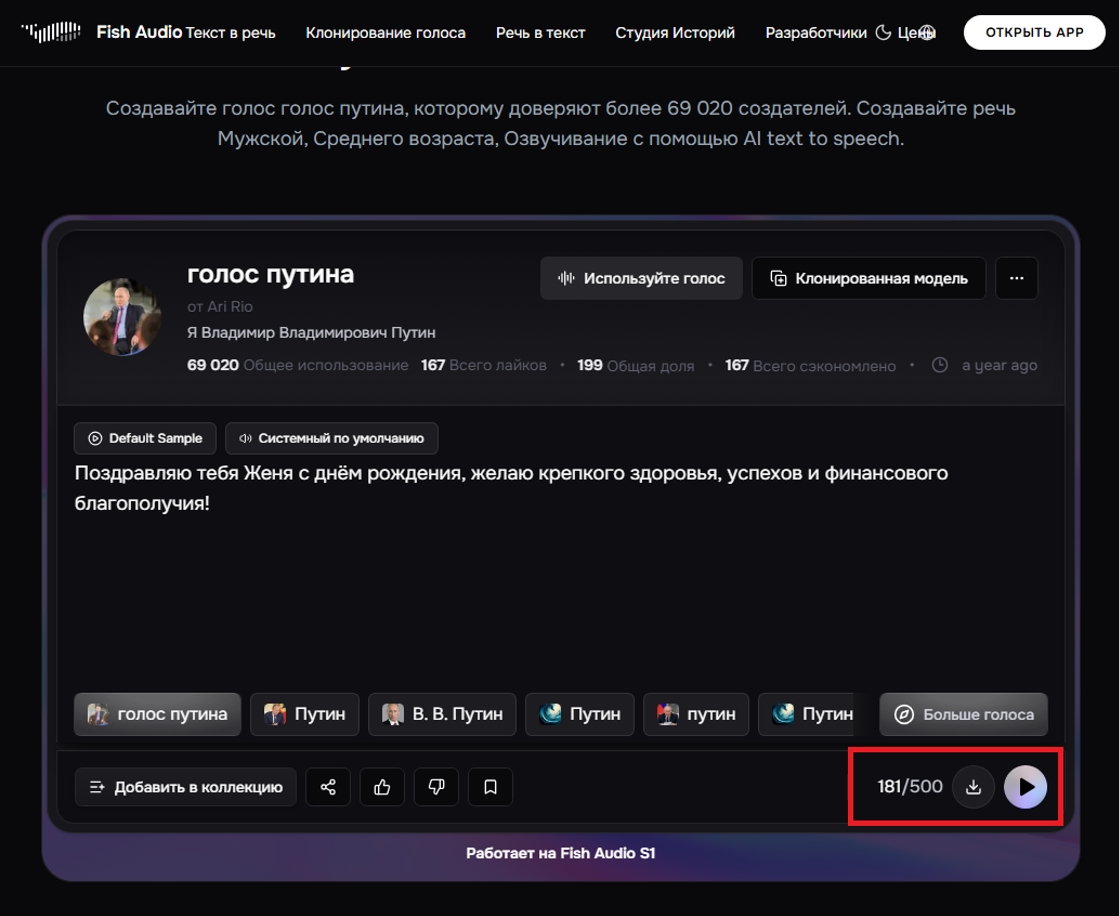The image size is (1119, 916).
Task: Click the ОТКРЫТЬ APP button
Action: tap(1034, 32)
